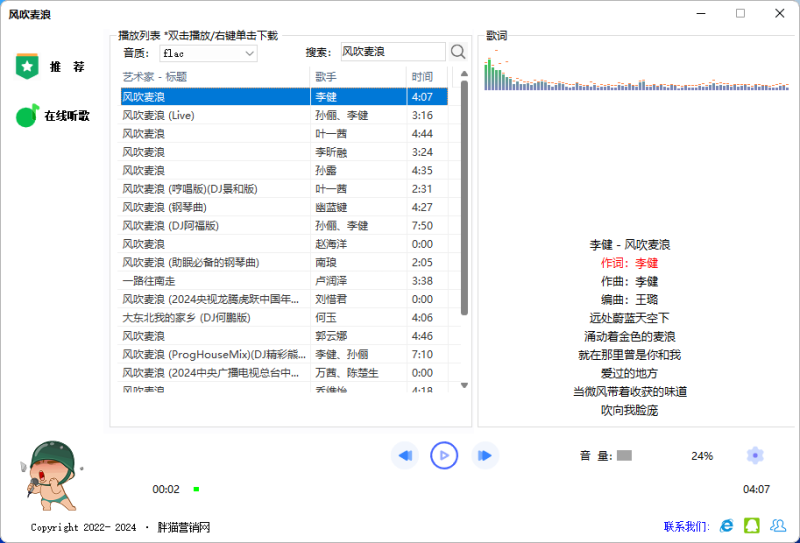Viewport: 800px width, 543px height.
Task: Click the singing cartoon mascot image
Action: 50,475
